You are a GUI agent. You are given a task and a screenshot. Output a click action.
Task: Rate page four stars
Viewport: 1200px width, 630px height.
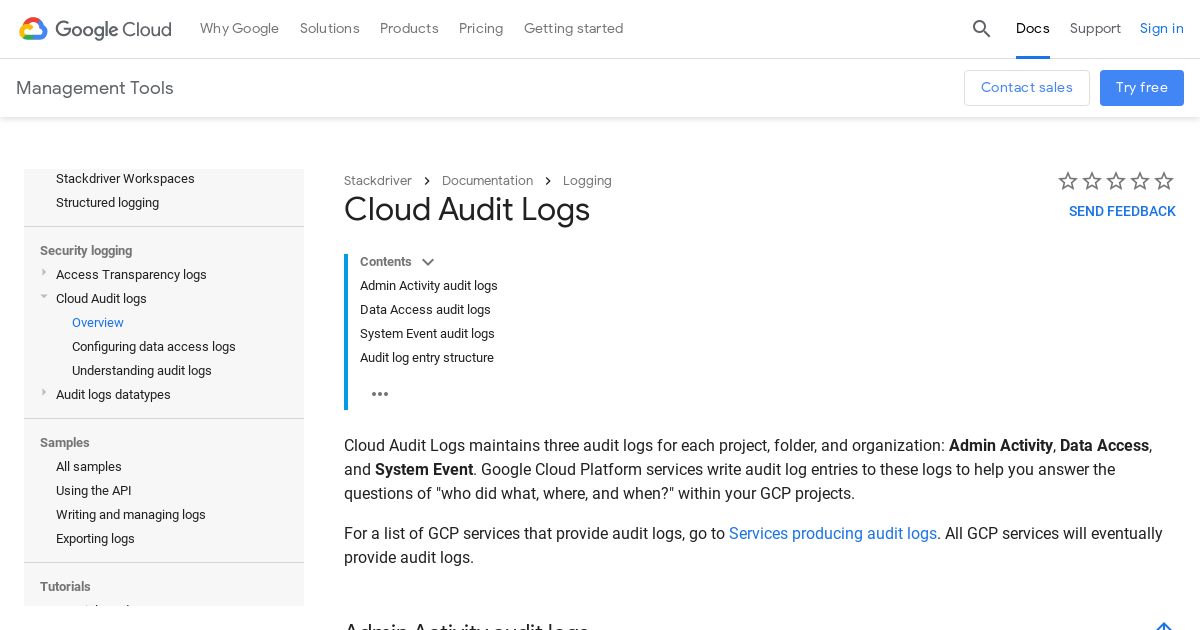click(1140, 181)
